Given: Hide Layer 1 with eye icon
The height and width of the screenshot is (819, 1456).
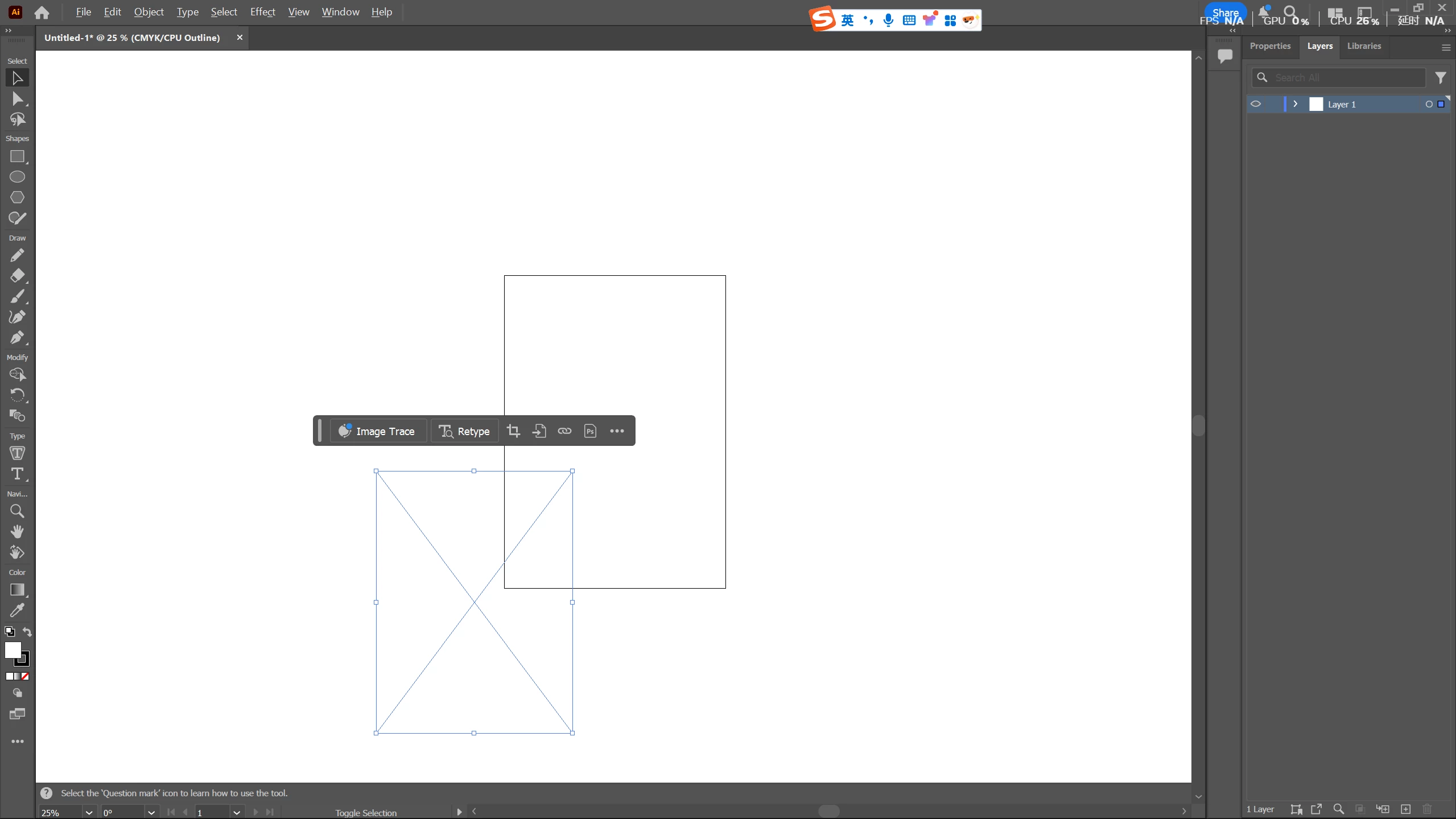Looking at the screenshot, I should [x=1256, y=104].
